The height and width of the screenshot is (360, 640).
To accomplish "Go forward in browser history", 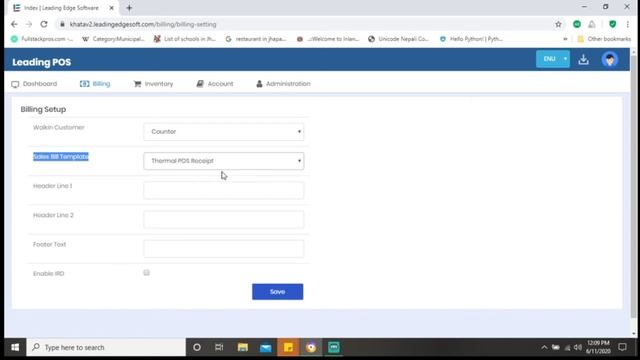I will [29, 24].
